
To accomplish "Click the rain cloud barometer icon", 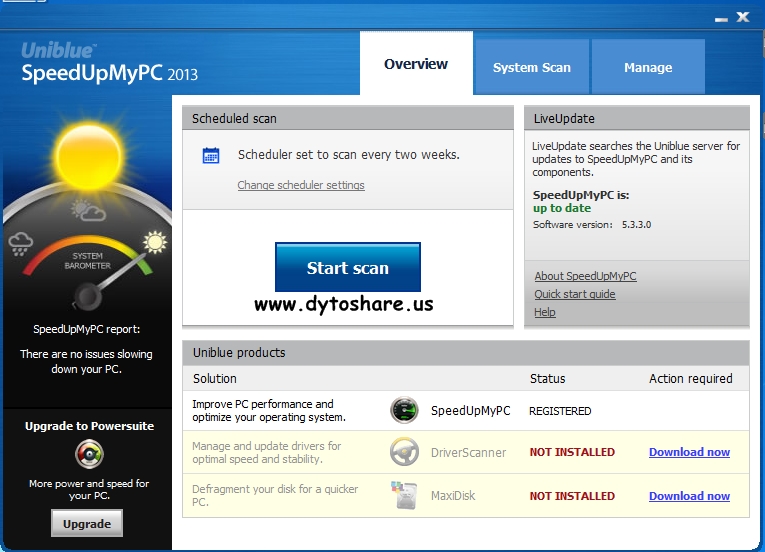I will point(20,244).
